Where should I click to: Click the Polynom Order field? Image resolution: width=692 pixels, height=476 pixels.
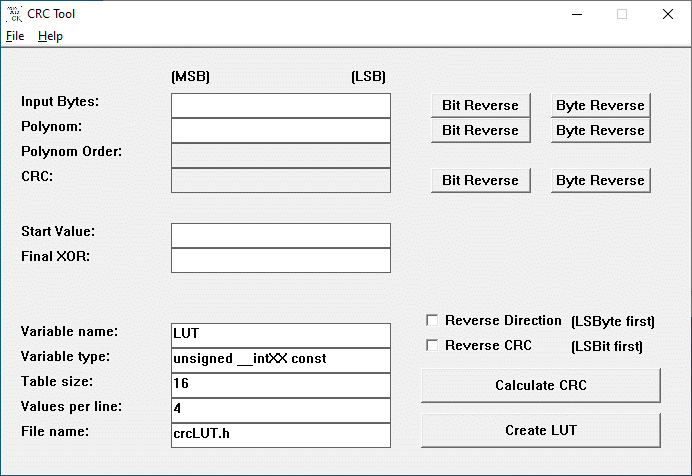[x=281, y=155]
